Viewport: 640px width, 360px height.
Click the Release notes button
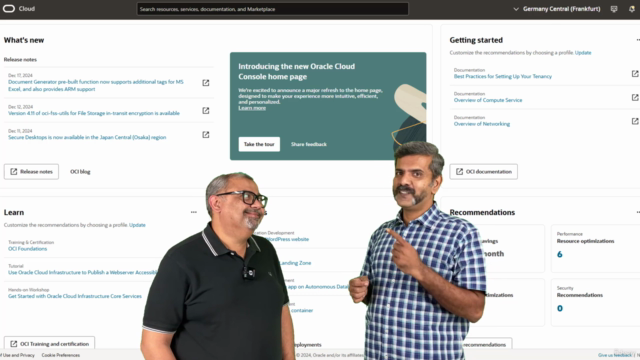click(31, 171)
